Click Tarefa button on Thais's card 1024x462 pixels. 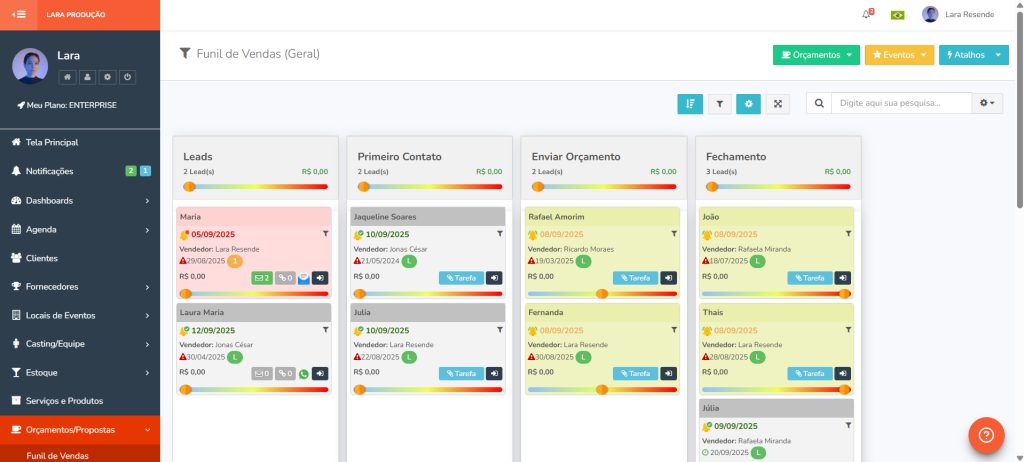point(810,374)
